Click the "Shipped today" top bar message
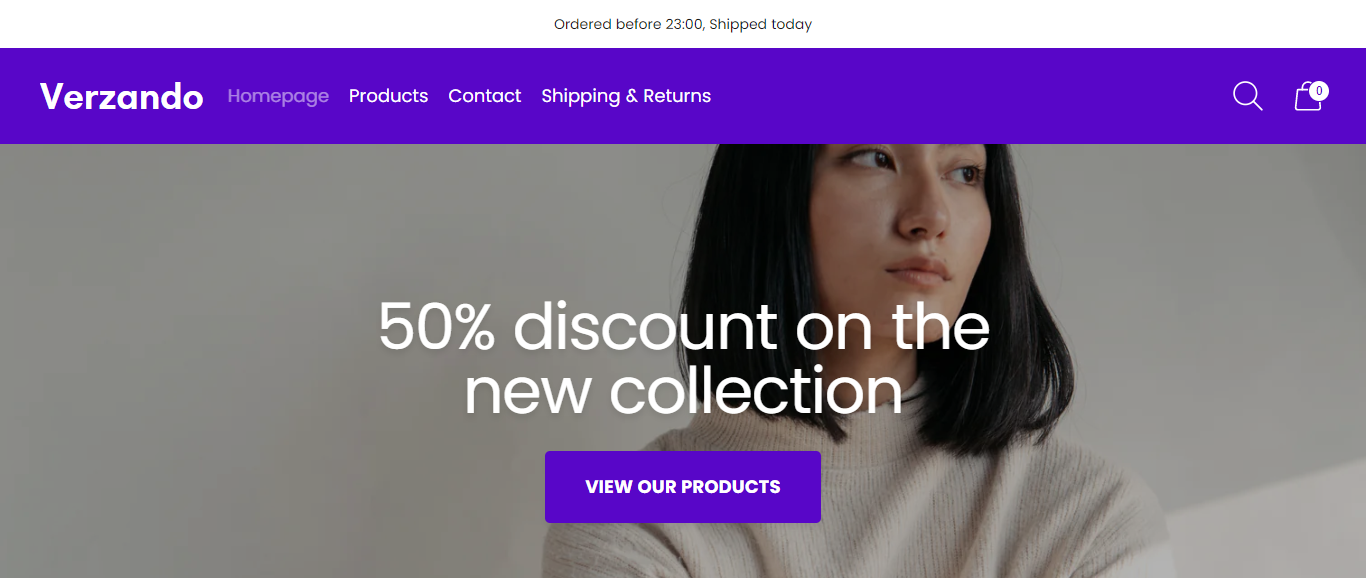 point(760,24)
